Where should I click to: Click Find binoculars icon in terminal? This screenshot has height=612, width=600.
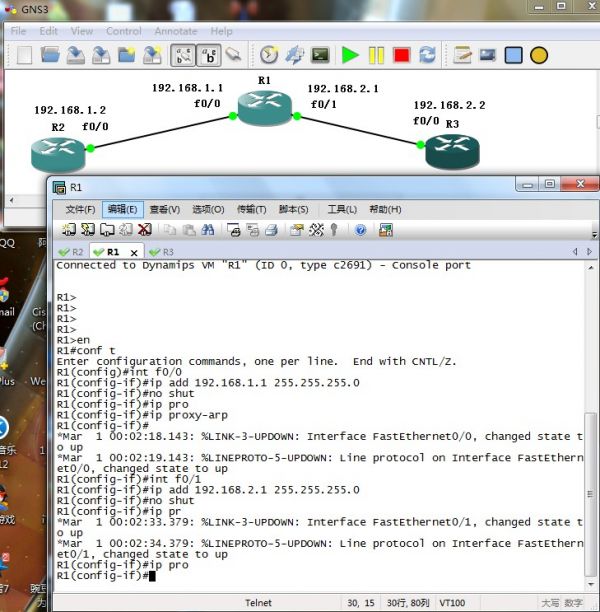point(208,230)
